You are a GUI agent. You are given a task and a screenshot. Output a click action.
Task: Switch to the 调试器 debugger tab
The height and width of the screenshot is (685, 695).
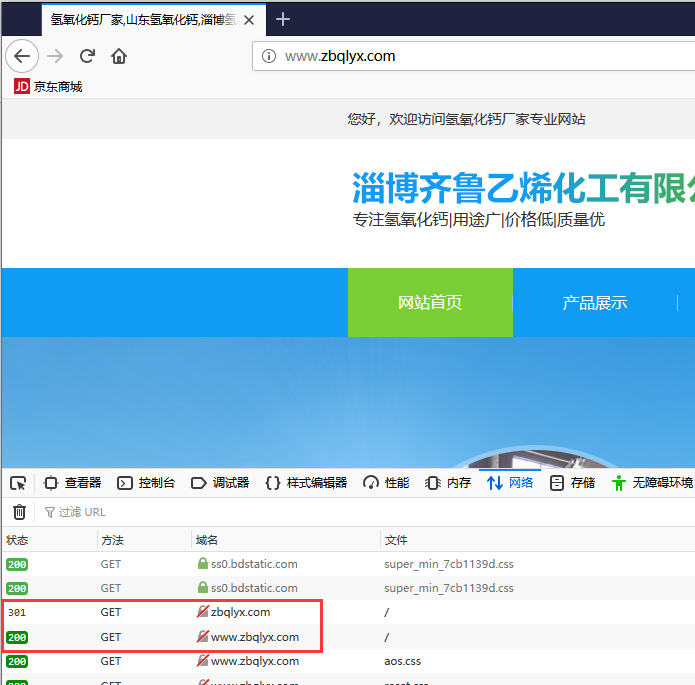point(220,483)
